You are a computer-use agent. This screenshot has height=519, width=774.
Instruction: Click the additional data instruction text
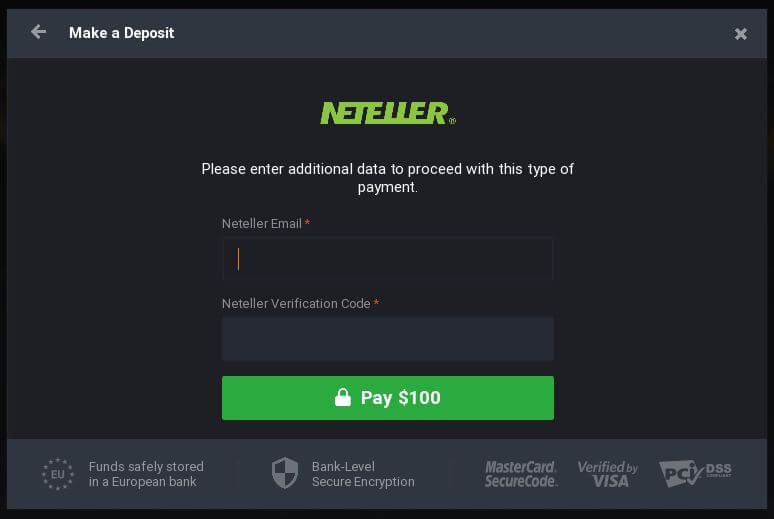pos(387,178)
